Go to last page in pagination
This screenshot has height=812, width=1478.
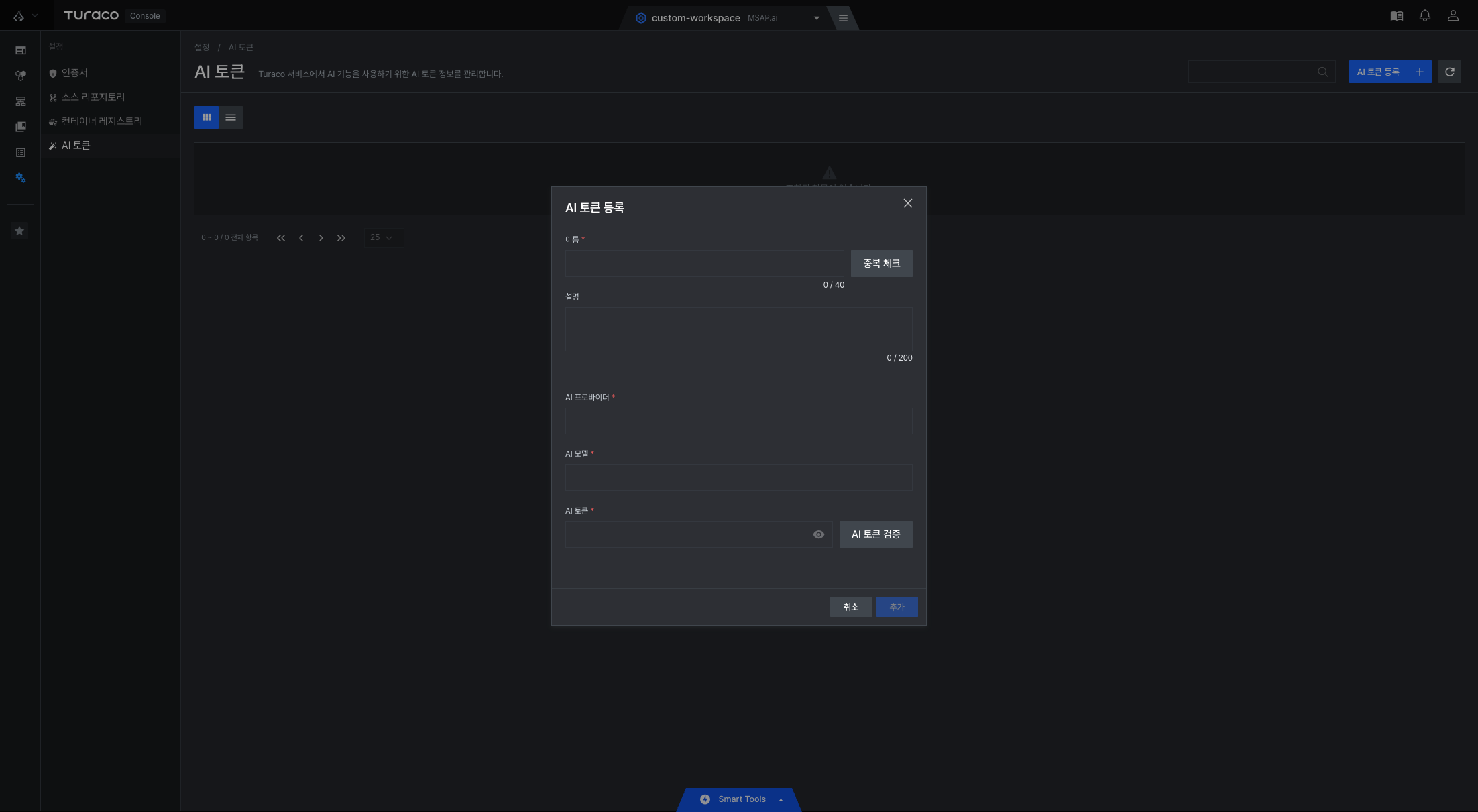tap(341, 238)
